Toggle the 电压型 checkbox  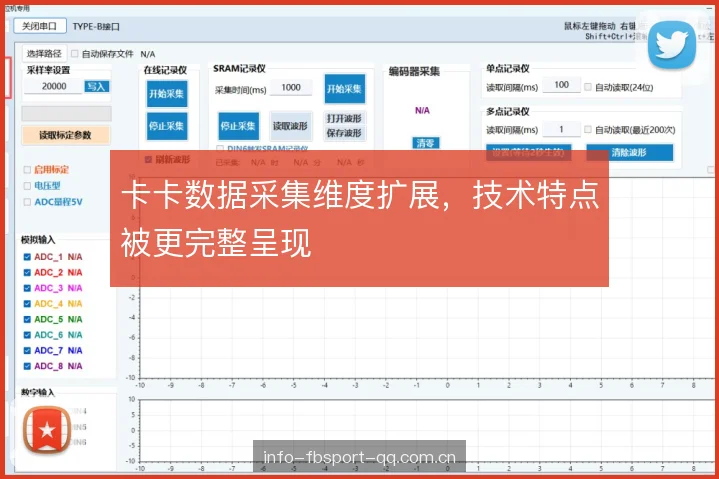(x=27, y=186)
